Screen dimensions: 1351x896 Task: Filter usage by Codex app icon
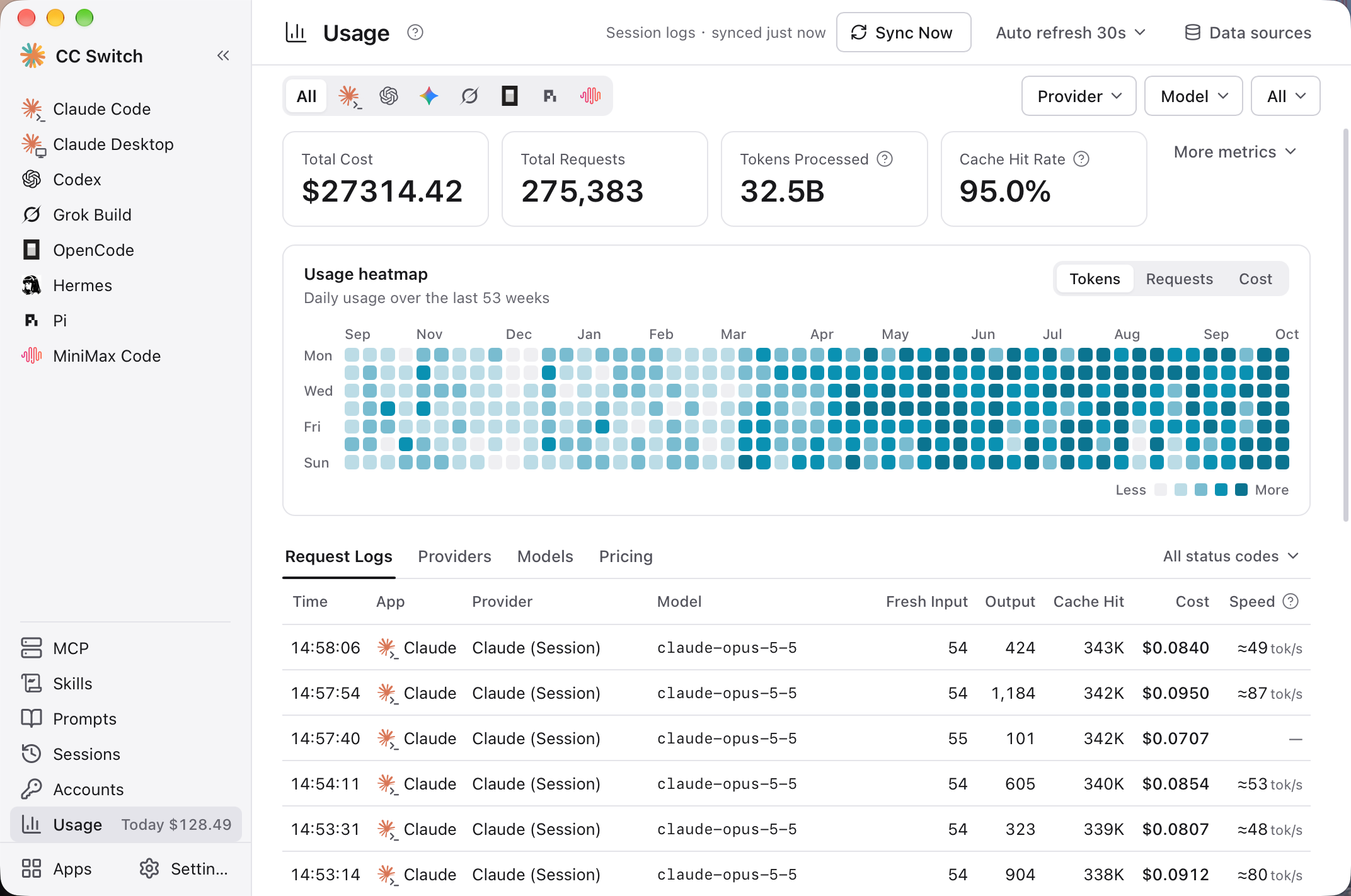click(389, 96)
